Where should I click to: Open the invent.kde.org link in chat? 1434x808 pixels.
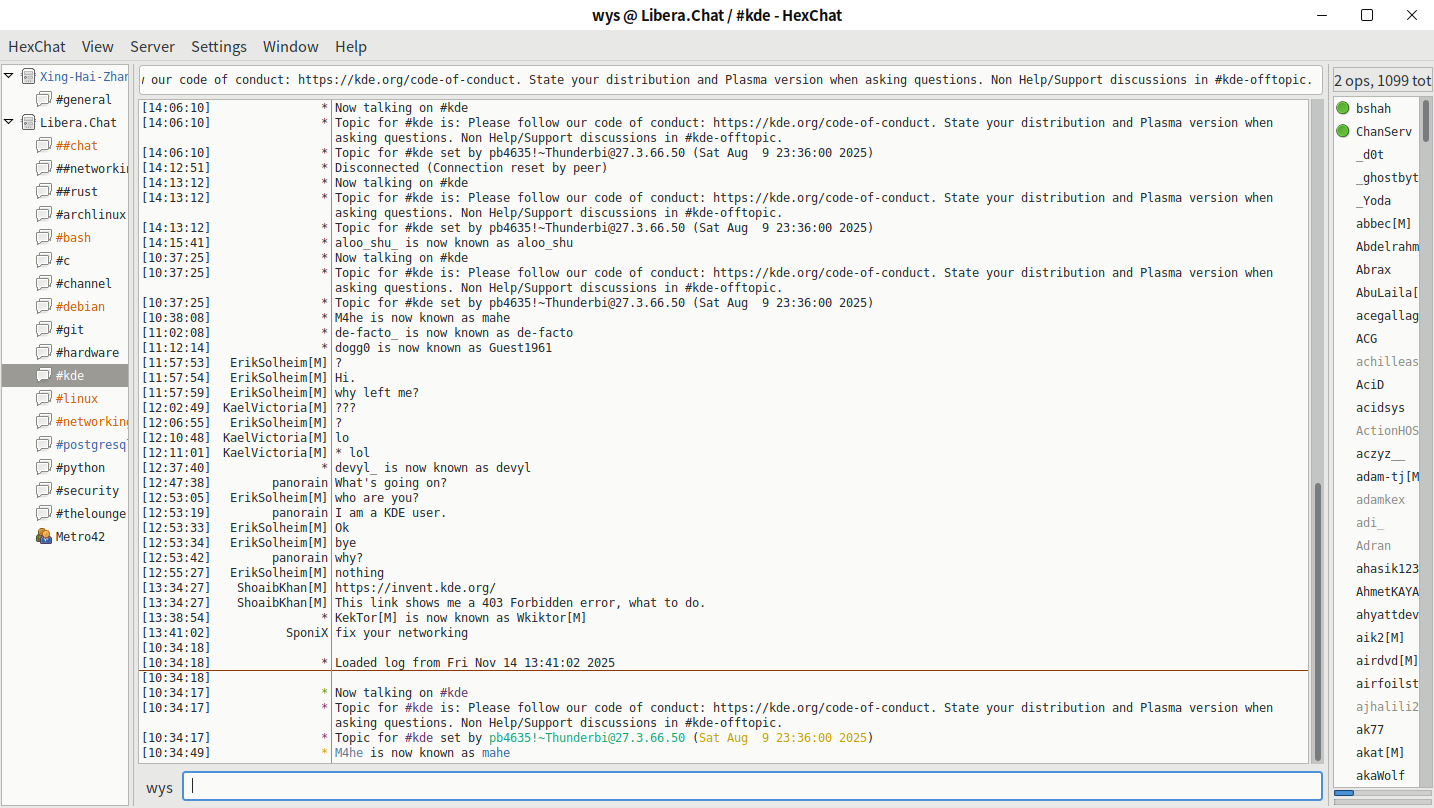tap(415, 588)
